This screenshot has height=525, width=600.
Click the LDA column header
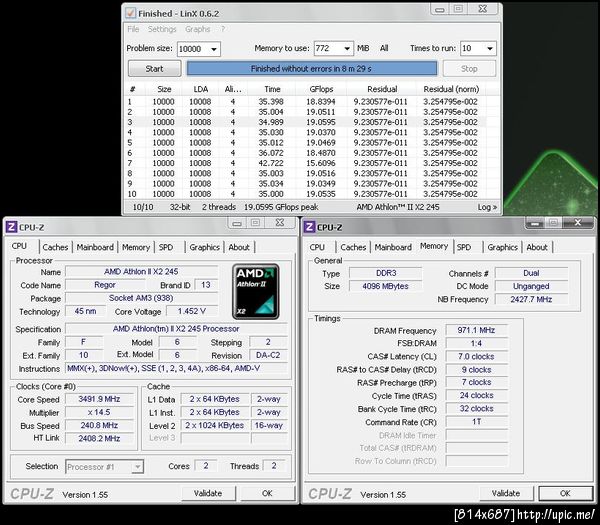pyautogui.click(x=201, y=89)
